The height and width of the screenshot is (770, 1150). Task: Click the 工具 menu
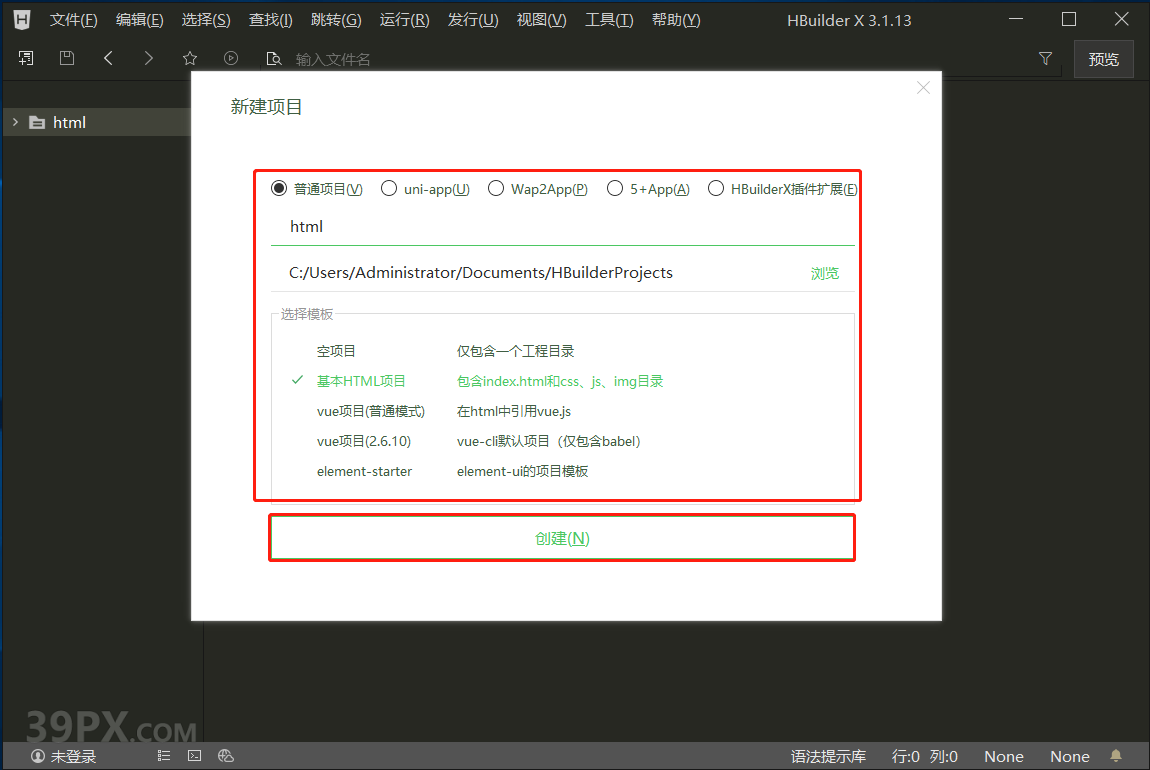pos(608,19)
